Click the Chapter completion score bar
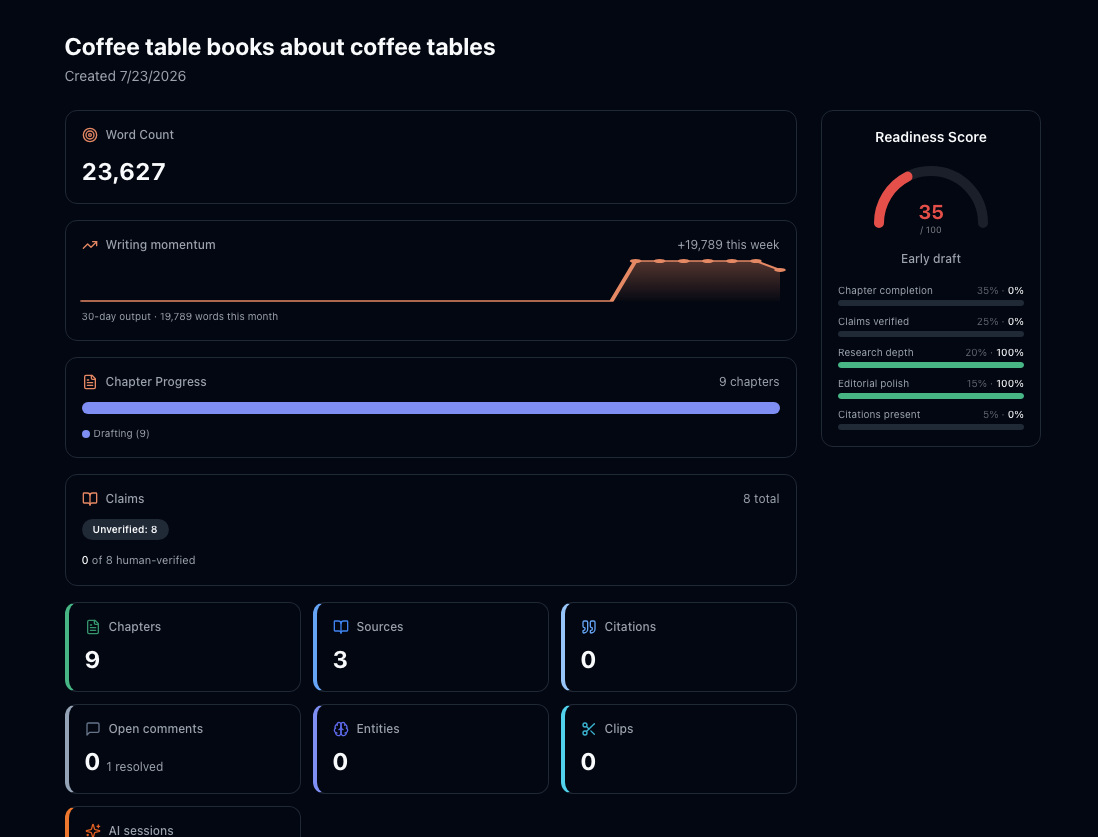 point(931,303)
